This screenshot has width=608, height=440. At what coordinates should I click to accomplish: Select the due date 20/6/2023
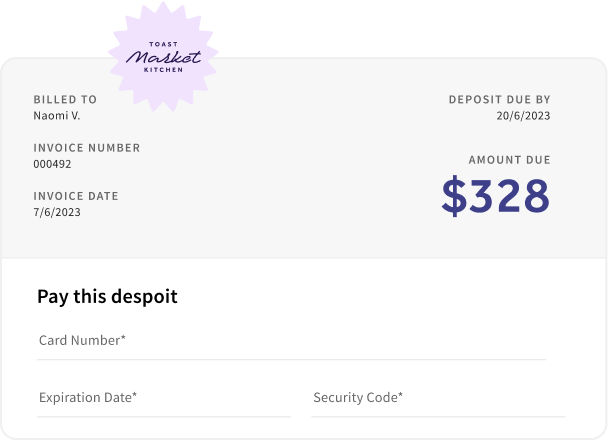(523, 116)
